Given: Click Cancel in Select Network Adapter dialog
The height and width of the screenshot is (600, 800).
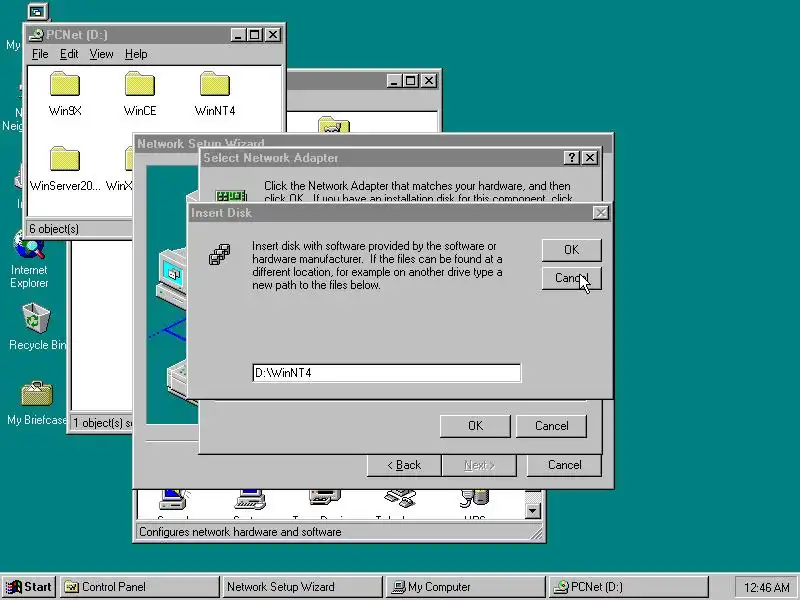Looking at the screenshot, I should click(x=552, y=426).
